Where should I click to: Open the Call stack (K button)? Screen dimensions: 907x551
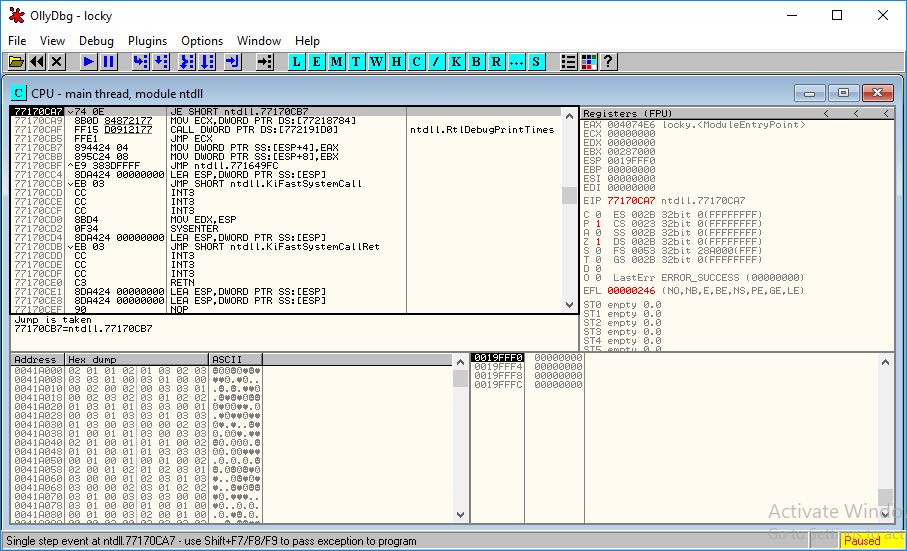(x=456, y=61)
